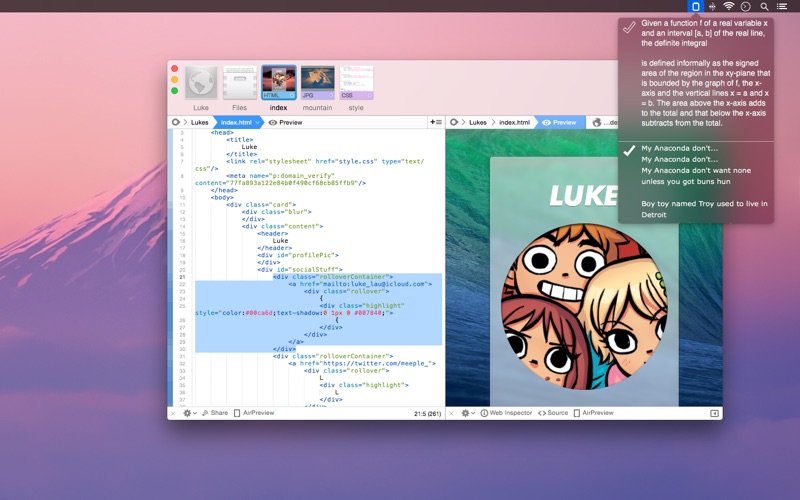Open the Files tab thumbnail
The image size is (800, 500).
240,82
